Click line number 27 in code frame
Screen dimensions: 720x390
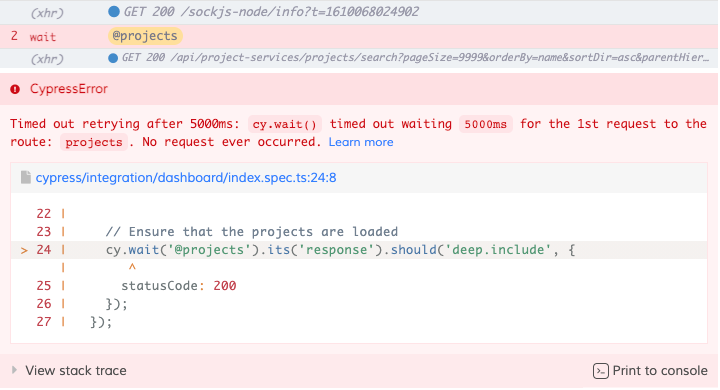(x=44, y=322)
